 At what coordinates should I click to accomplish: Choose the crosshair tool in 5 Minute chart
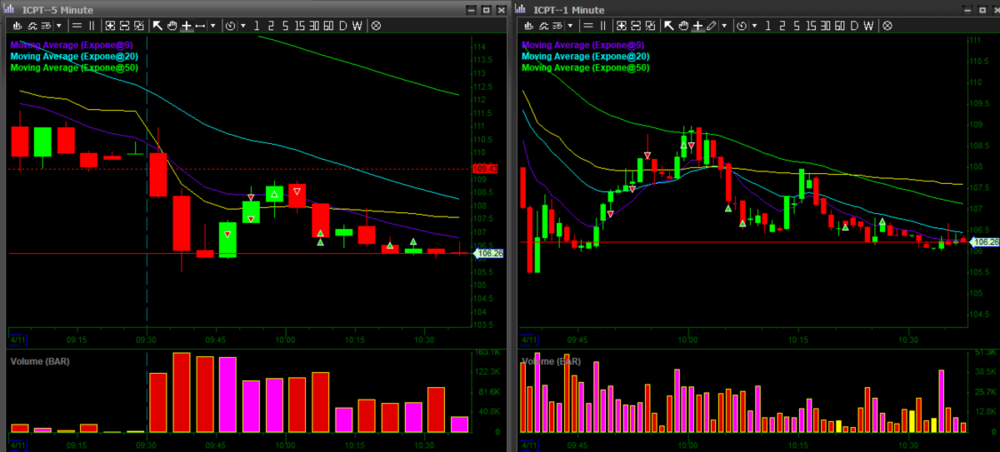(x=186, y=25)
